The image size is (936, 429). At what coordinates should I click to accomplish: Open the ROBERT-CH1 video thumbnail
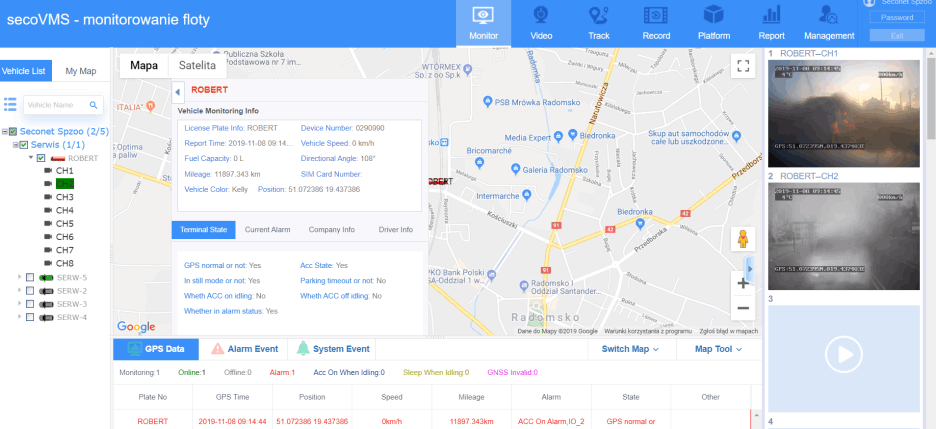[x=843, y=113]
